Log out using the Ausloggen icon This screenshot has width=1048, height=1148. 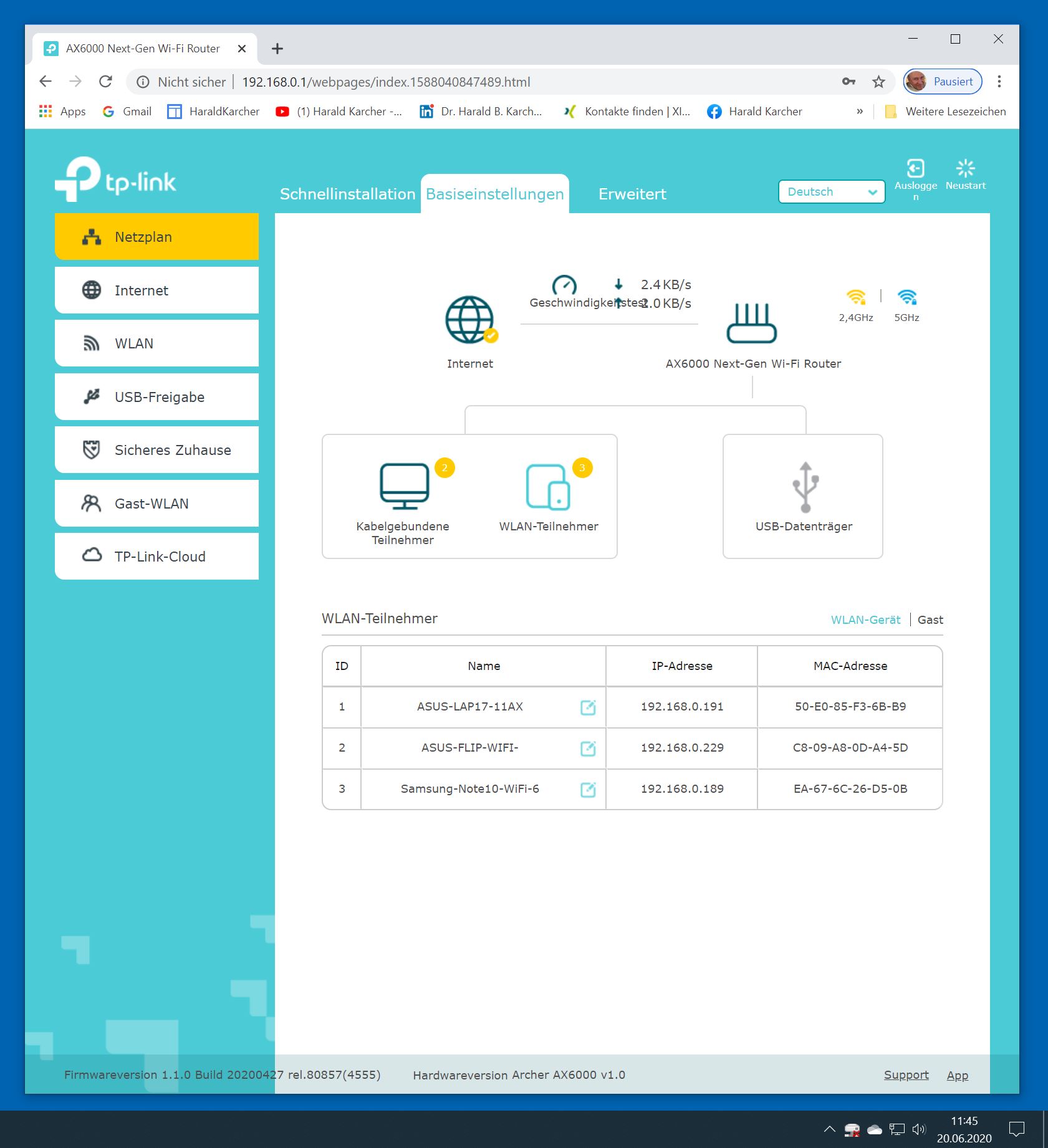915,169
